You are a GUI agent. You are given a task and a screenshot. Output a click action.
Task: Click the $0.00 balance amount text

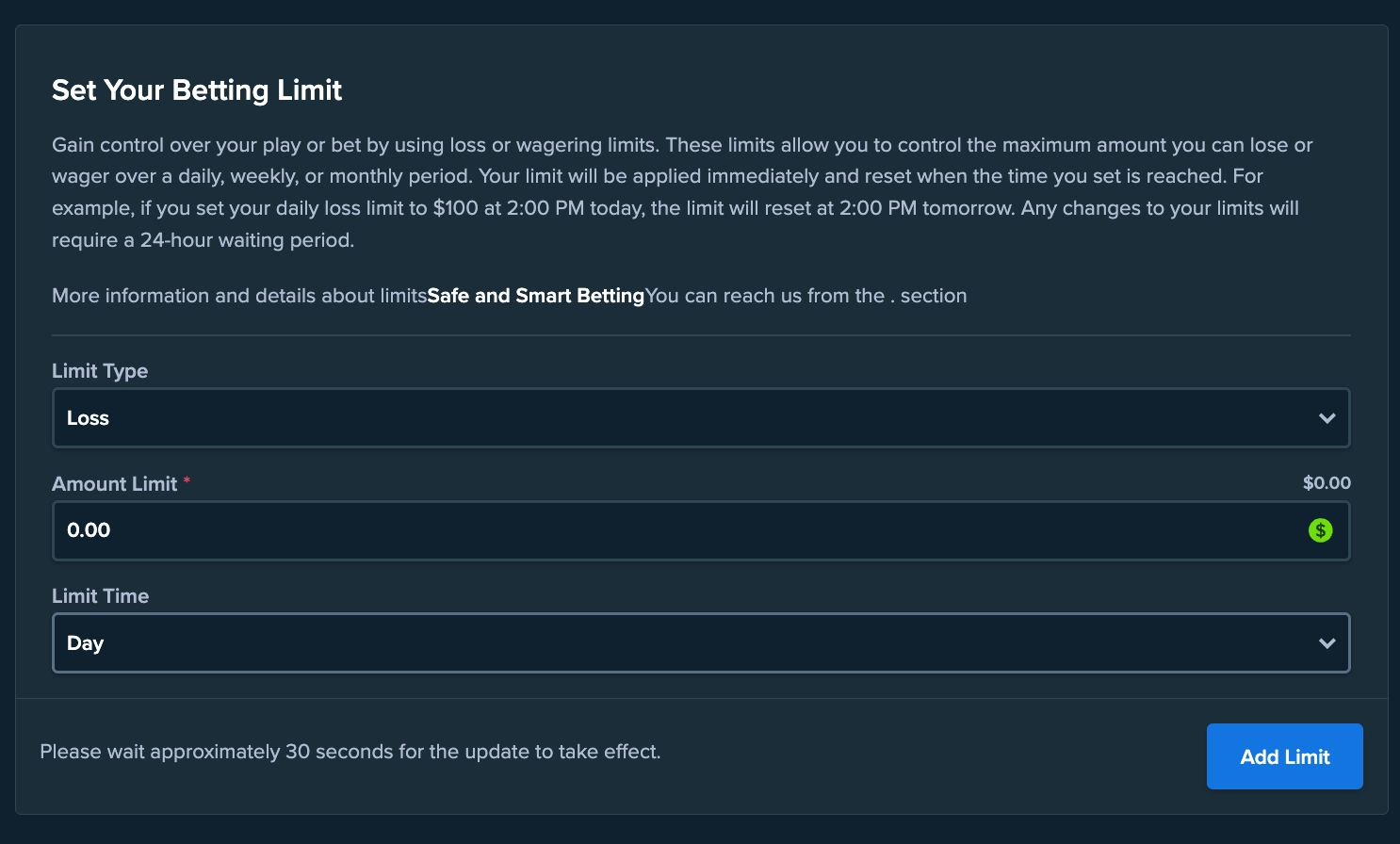(1327, 483)
